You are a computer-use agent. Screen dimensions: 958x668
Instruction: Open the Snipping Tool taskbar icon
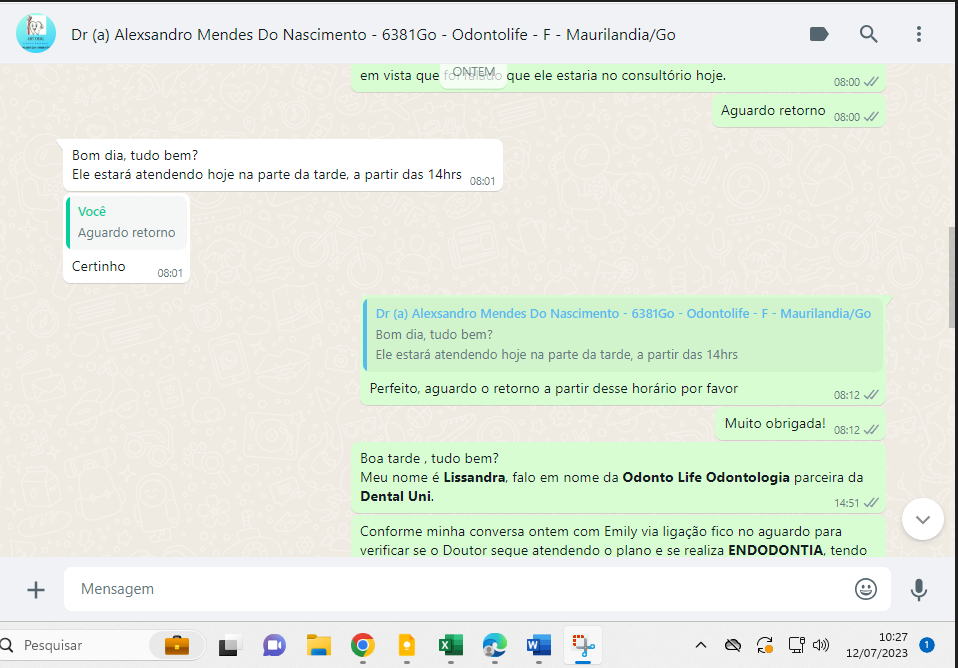pos(583,645)
